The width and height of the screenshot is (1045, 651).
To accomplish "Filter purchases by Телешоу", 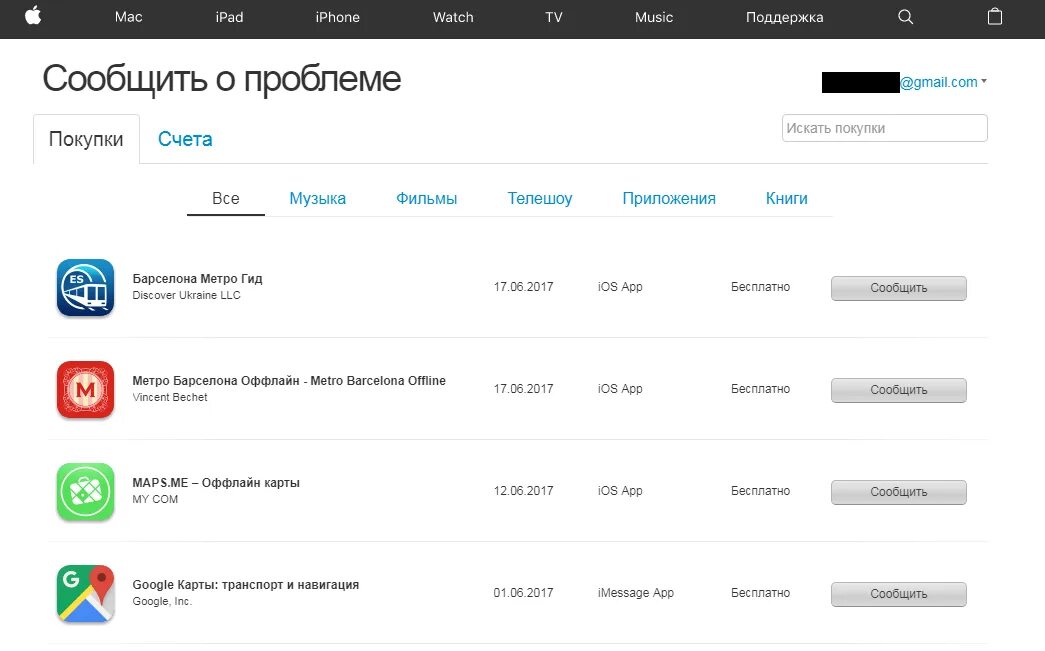I will click(x=540, y=199).
